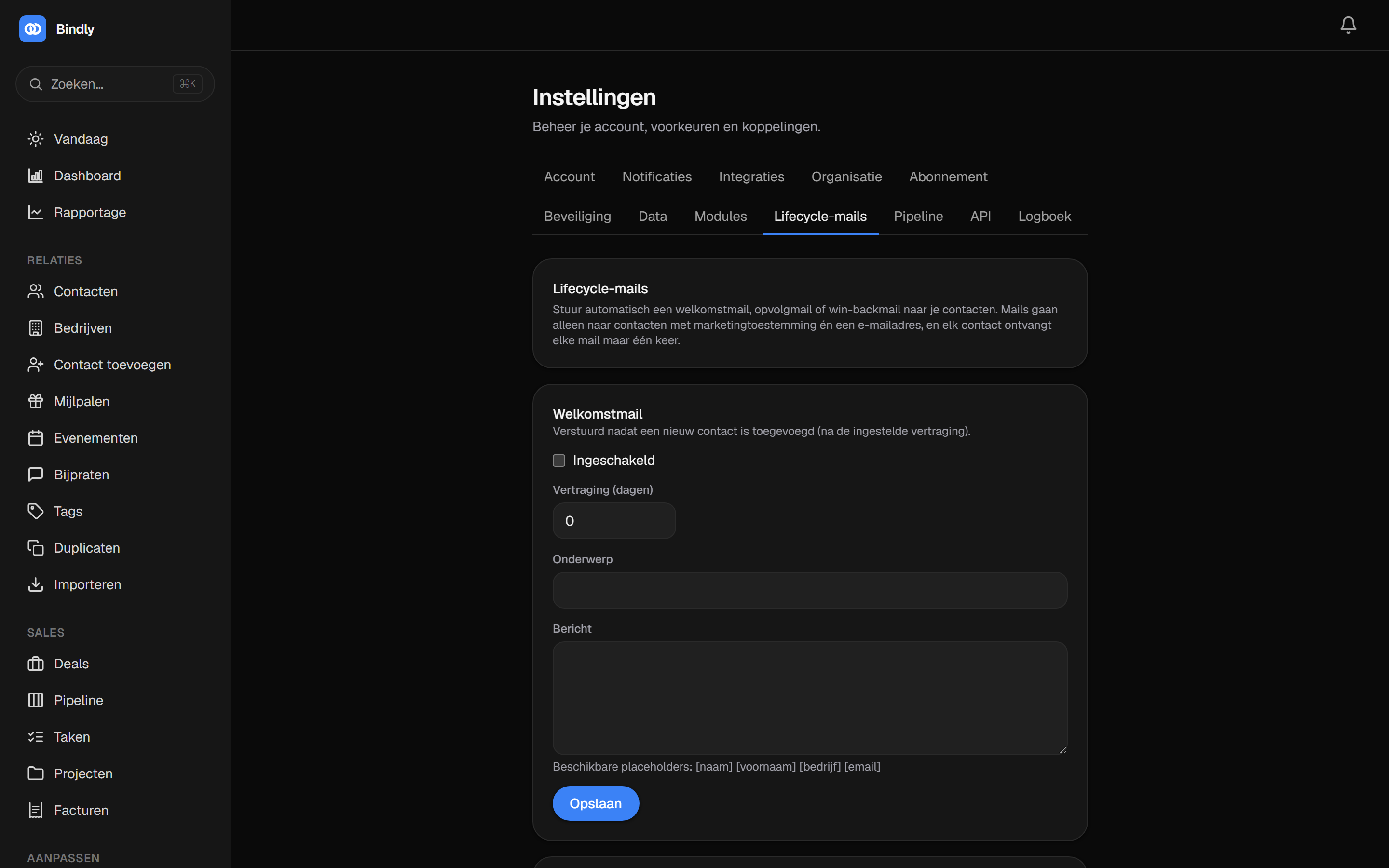Click the Bijpraten chat bubble icon

[x=36, y=474]
